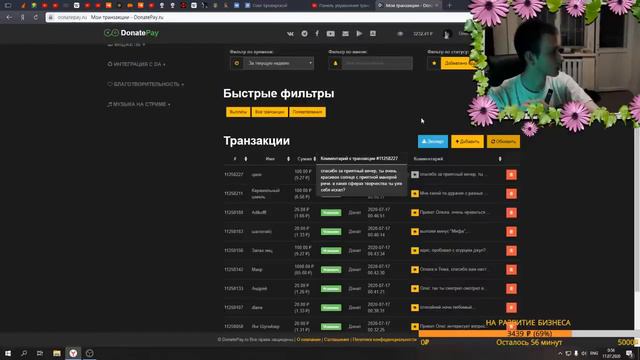
Task: Open the Windows notification center
Action: [629, 353]
